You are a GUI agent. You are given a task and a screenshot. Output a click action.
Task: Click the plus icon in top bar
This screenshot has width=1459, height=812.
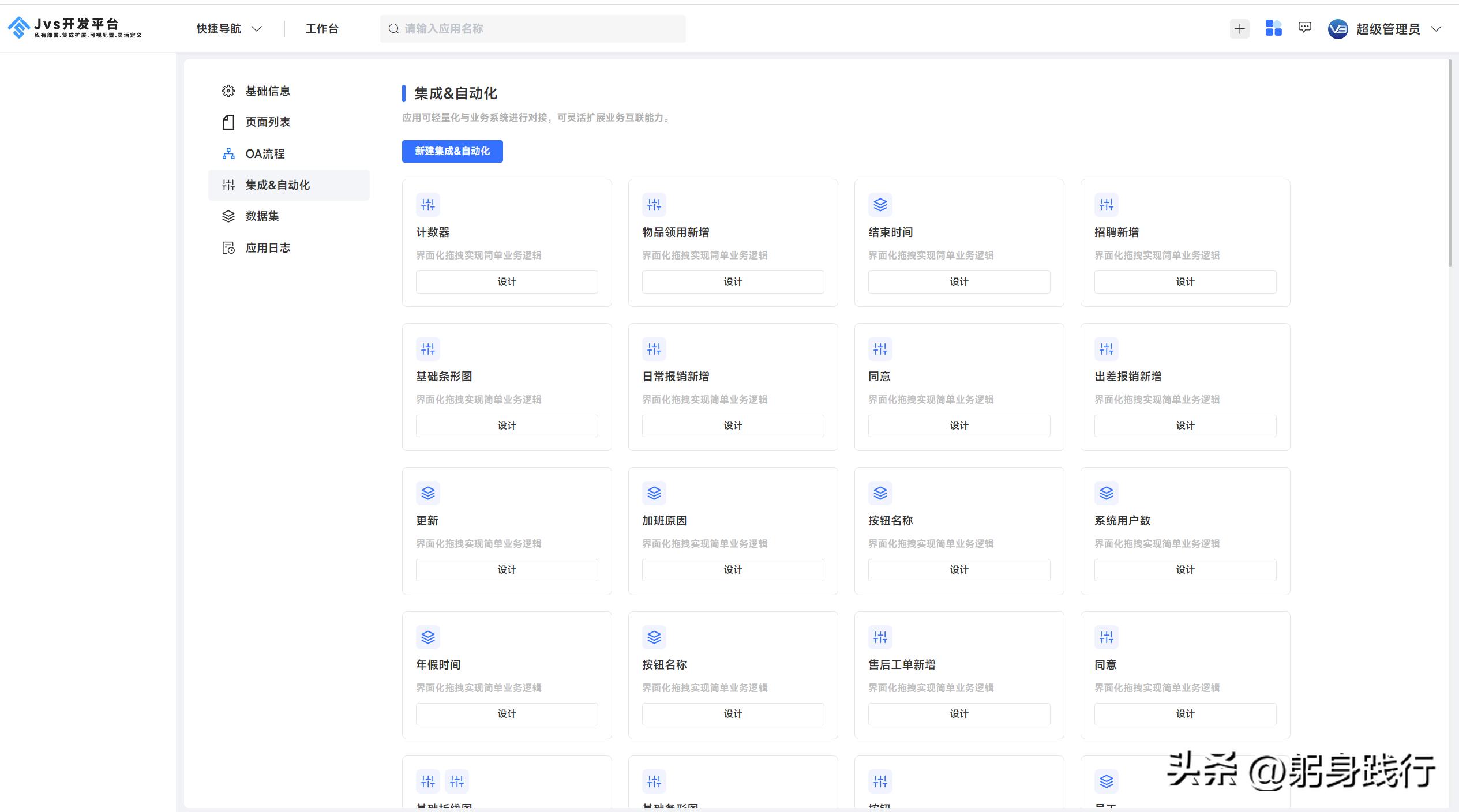click(1239, 29)
